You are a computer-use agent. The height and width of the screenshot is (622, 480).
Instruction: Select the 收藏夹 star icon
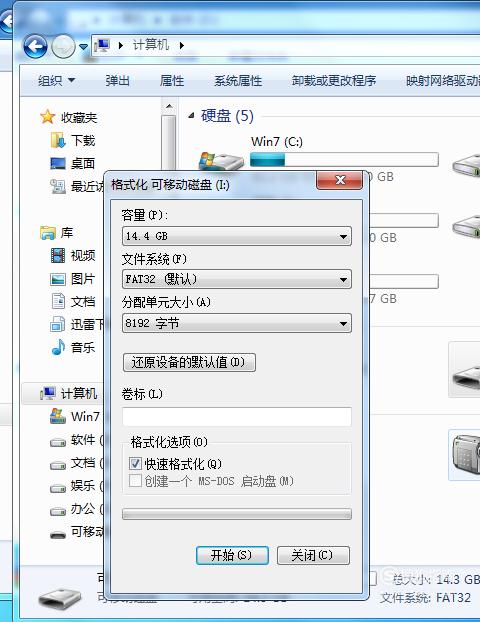(x=48, y=117)
